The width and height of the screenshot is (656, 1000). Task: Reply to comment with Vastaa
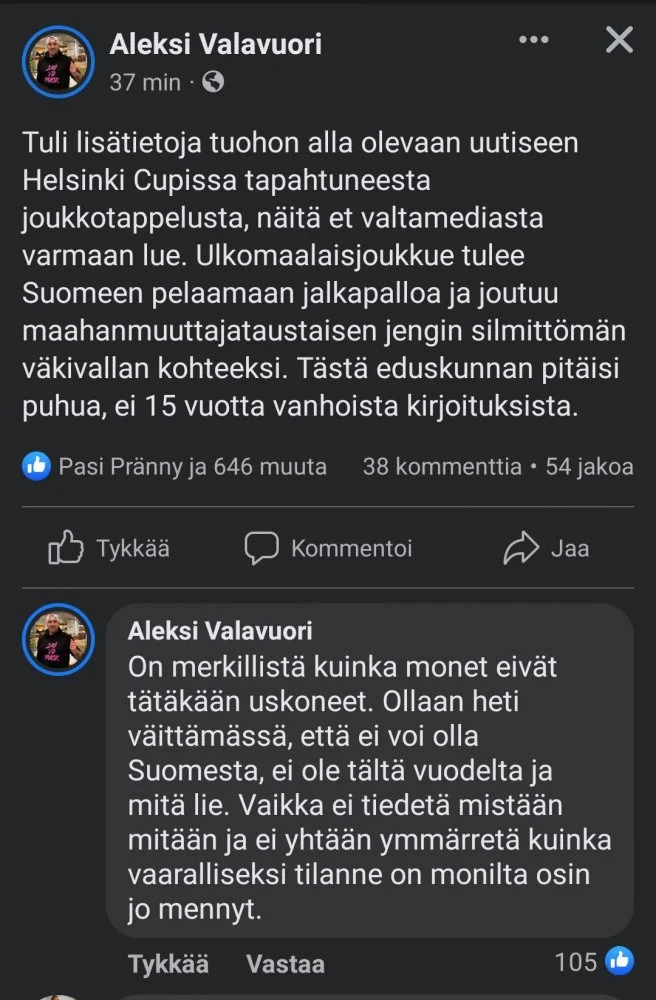285,963
